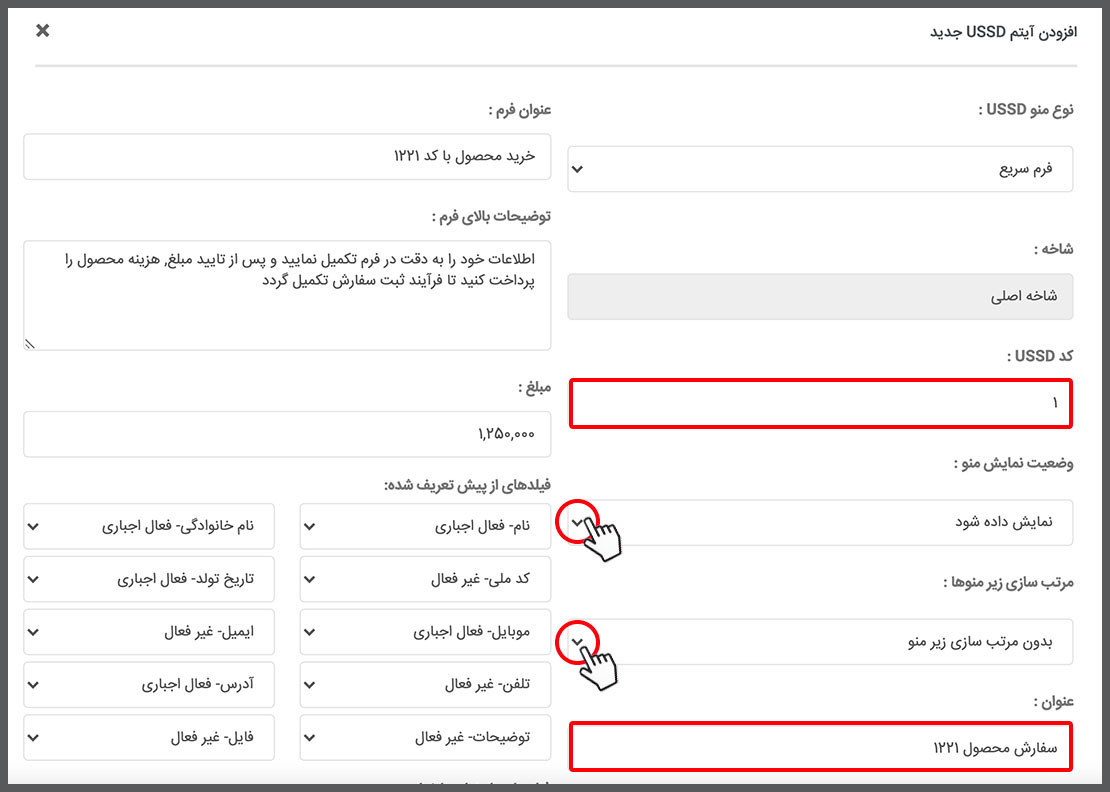Click the کد USSD input field
The width and height of the screenshot is (1110, 792).
[820, 404]
